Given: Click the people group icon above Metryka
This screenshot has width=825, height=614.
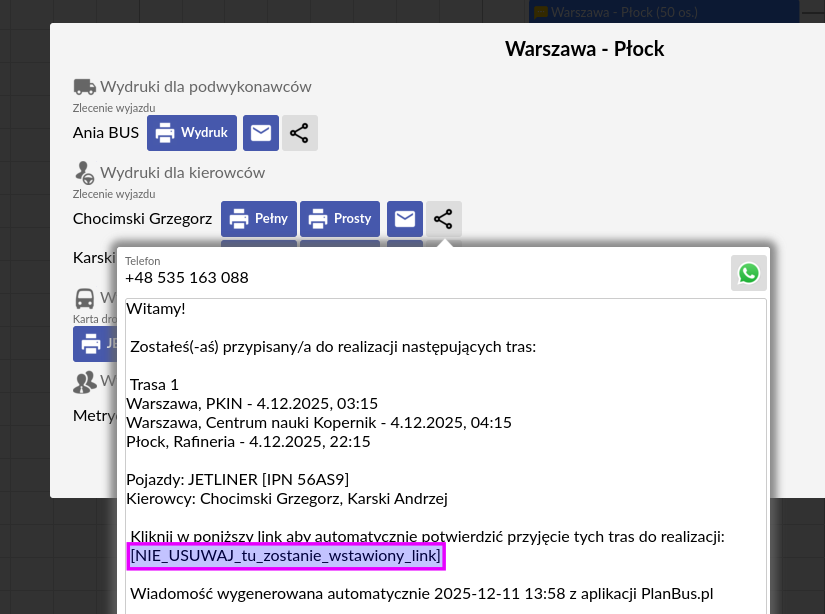Looking at the screenshot, I should (x=85, y=381).
